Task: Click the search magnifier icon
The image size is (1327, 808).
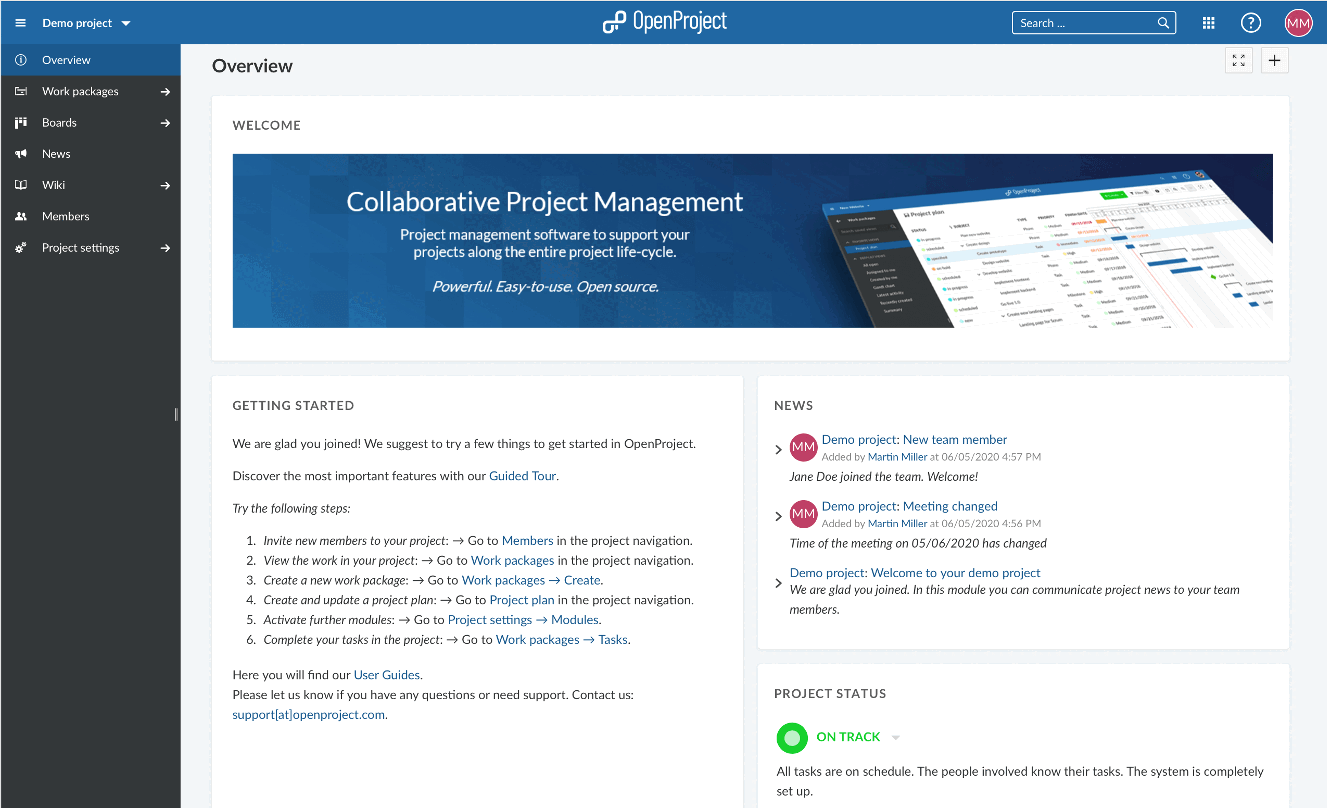Action: click(1163, 22)
